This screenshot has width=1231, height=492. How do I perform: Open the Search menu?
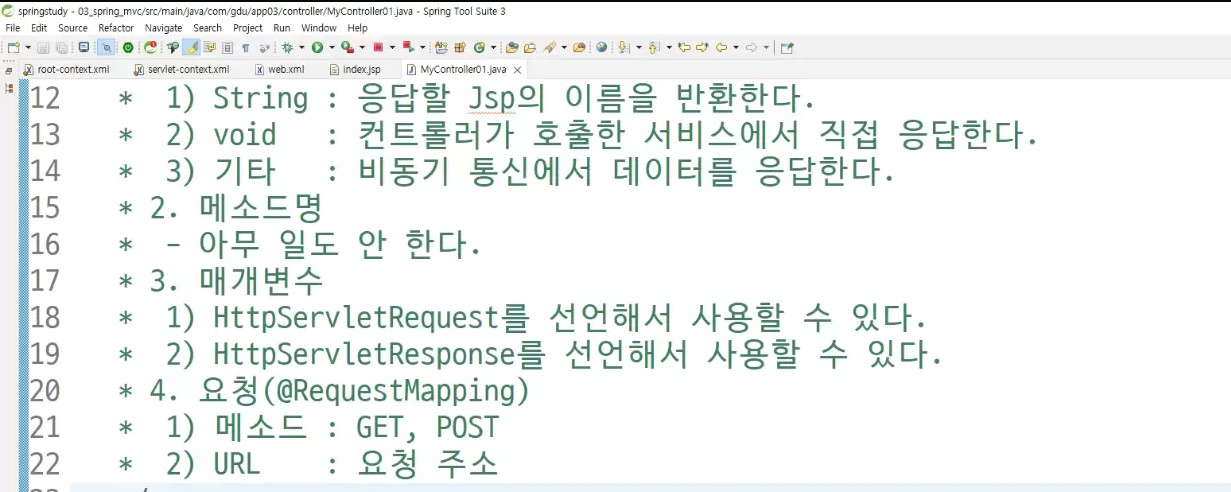coord(208,28)
